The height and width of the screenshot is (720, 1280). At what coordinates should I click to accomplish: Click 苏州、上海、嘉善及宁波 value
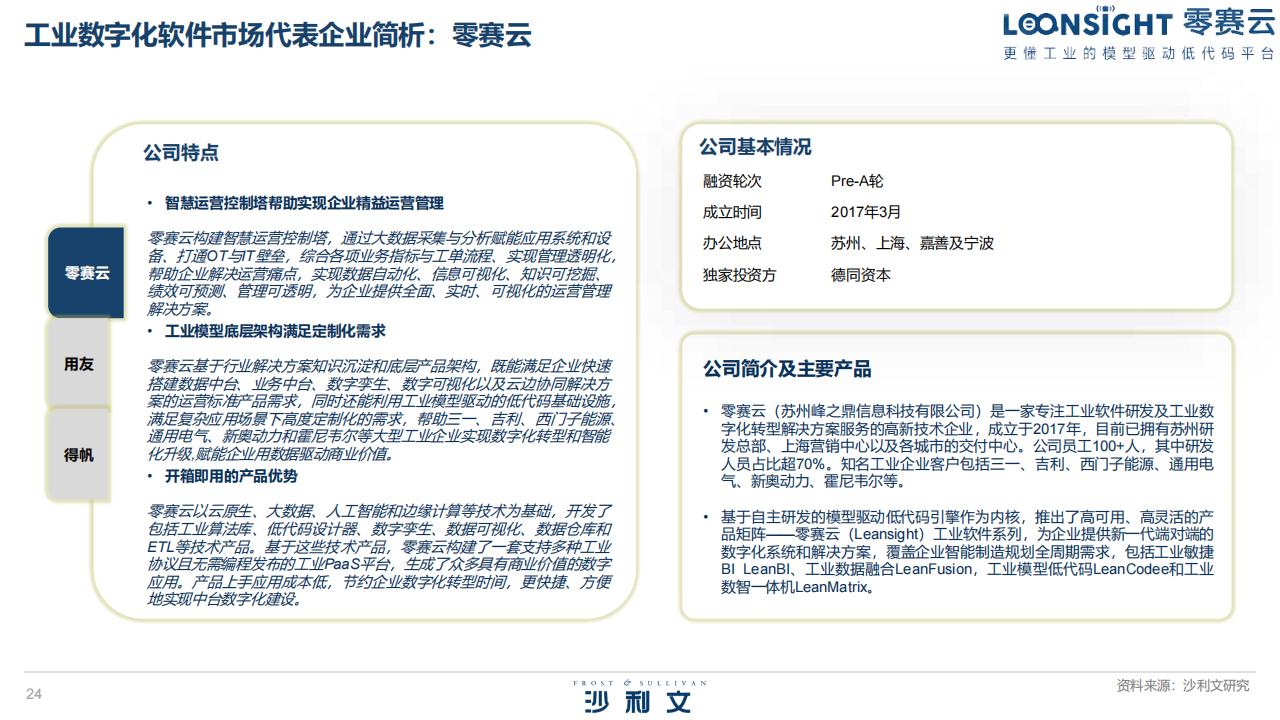tap(912, 243)
